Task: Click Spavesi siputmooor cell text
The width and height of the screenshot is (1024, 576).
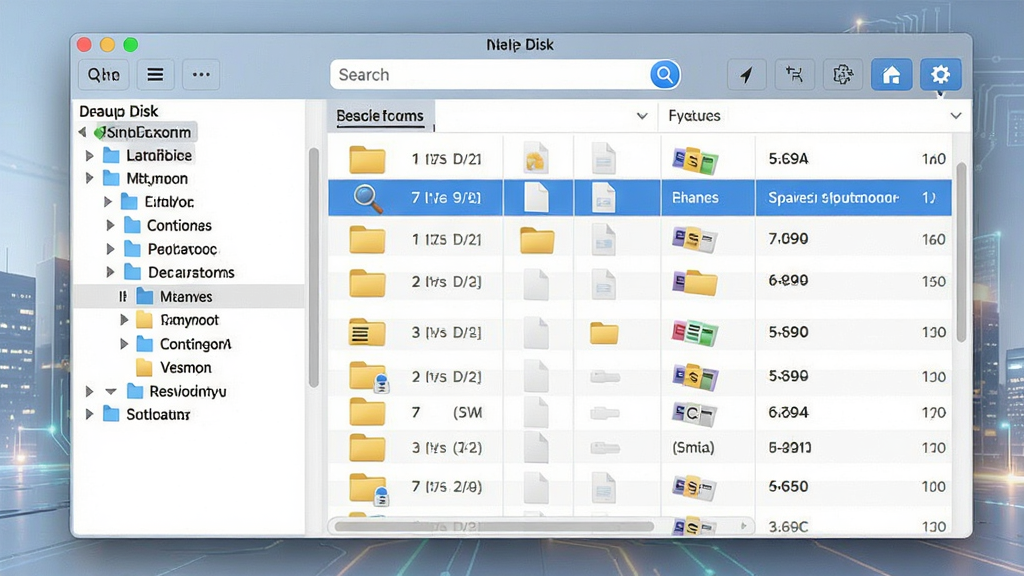Action: [x=833, y=198]
